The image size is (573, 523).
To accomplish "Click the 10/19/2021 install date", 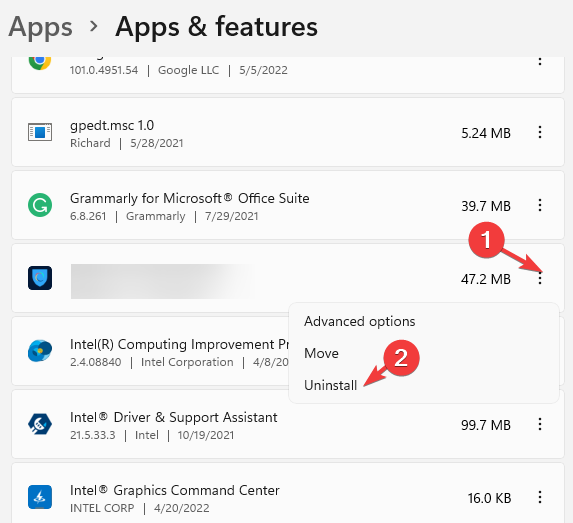I will (x=206, y=435).
